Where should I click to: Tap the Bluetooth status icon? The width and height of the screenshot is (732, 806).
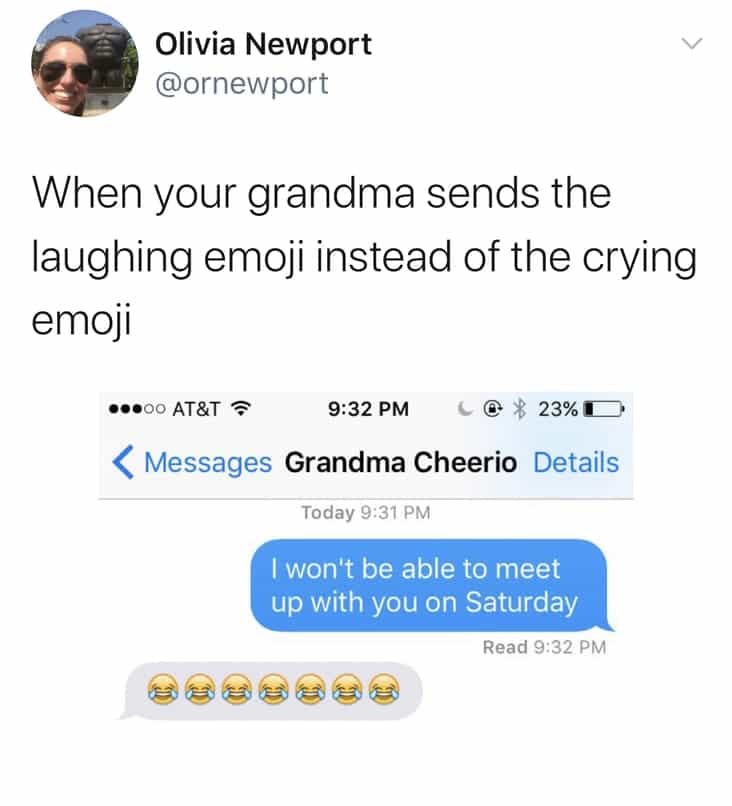[521, 409]
